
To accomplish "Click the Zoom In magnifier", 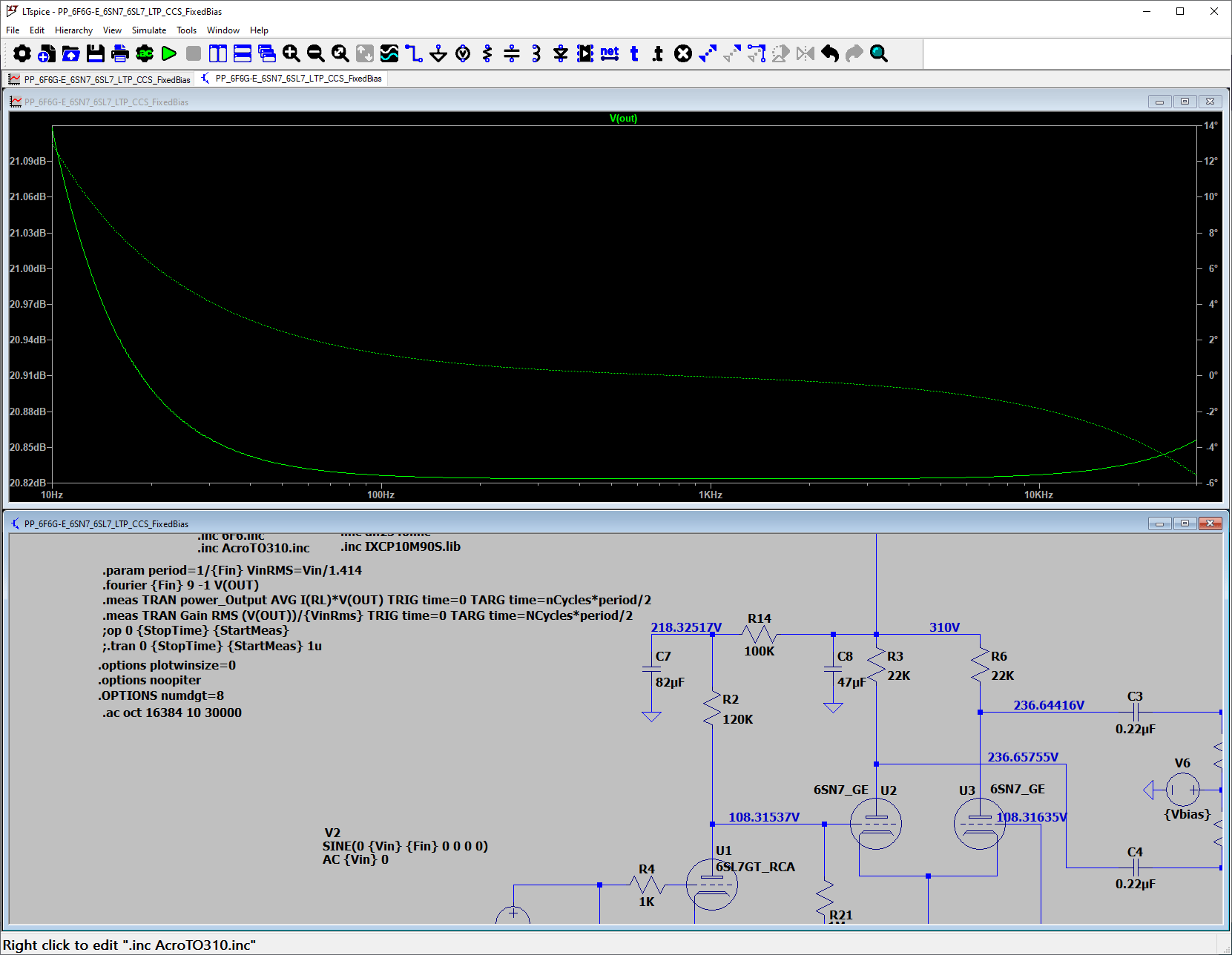I will click(291, 53).
